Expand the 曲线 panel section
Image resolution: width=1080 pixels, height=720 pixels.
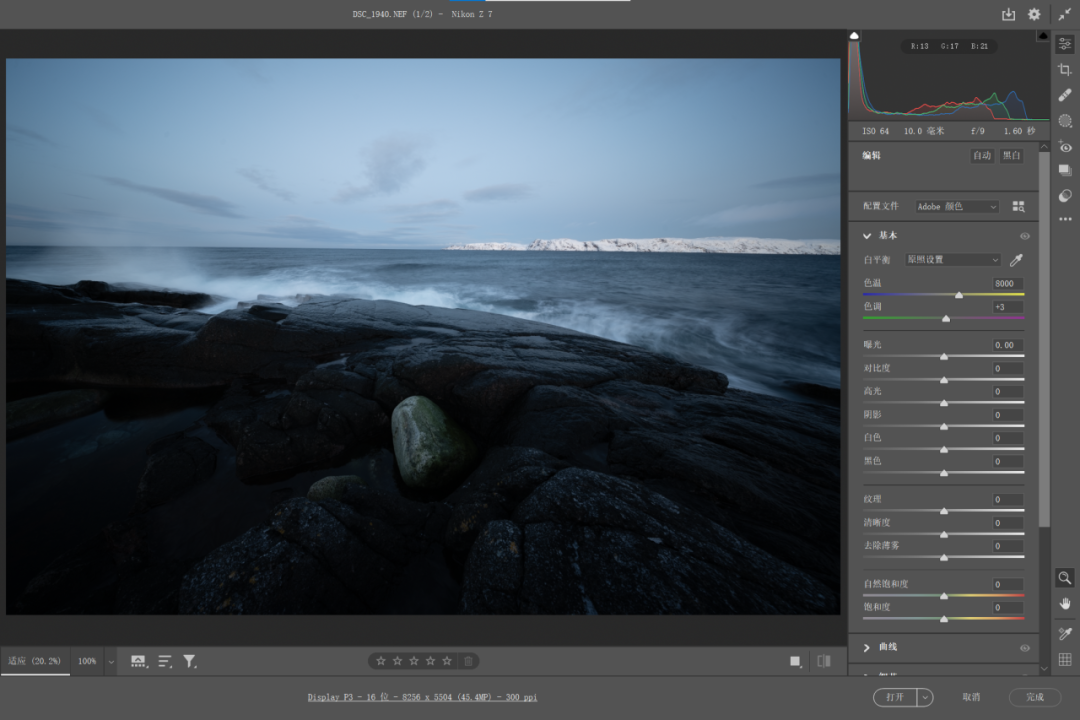point(867,648)
